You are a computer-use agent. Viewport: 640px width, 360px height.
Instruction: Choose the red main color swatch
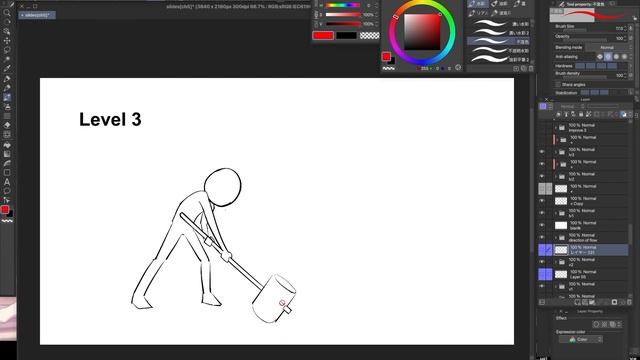323,36
